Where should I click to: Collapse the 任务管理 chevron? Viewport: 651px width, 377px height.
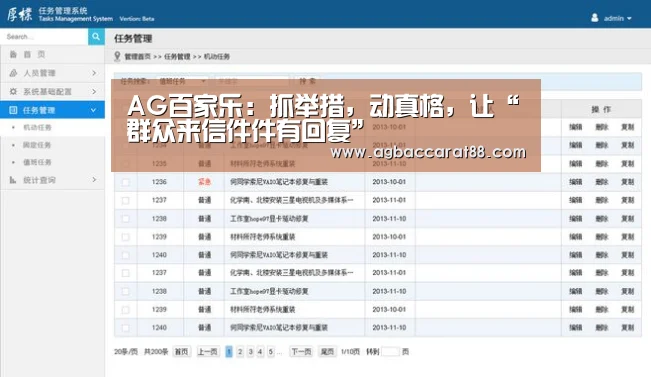click(93, 110)
